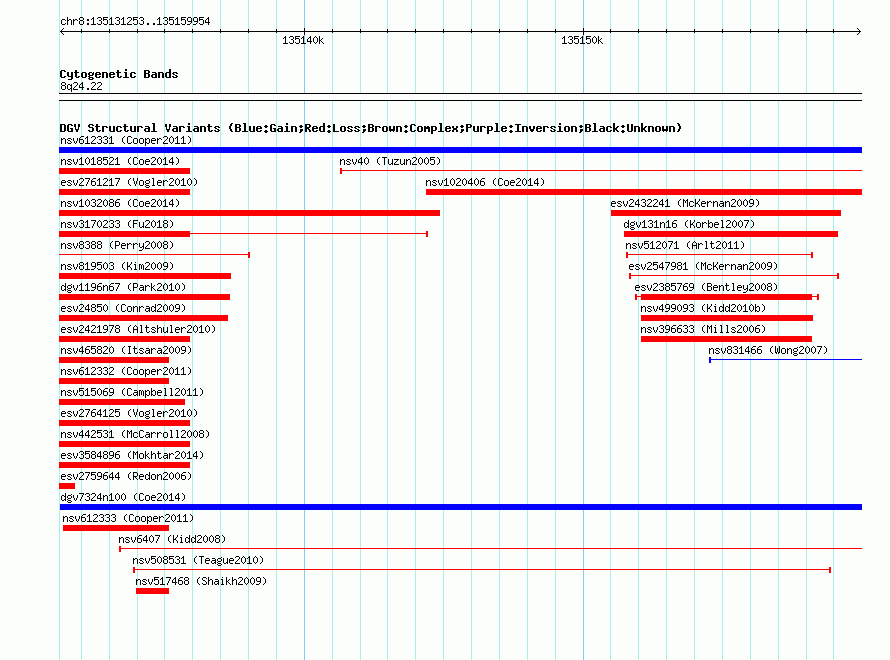Select nsv512071 (Arlt2011) label

(685, 245)
